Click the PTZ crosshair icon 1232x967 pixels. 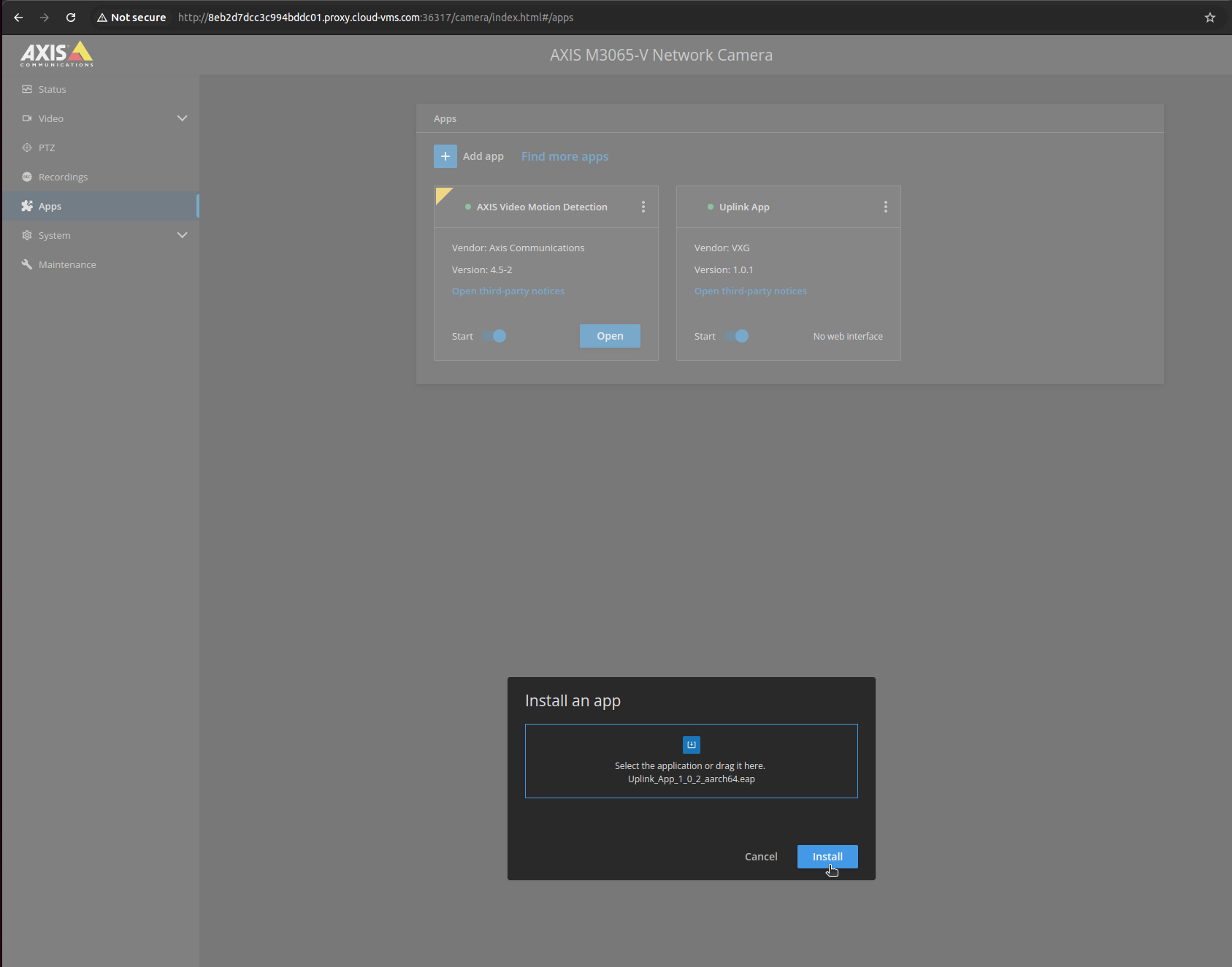click(27, 148)
